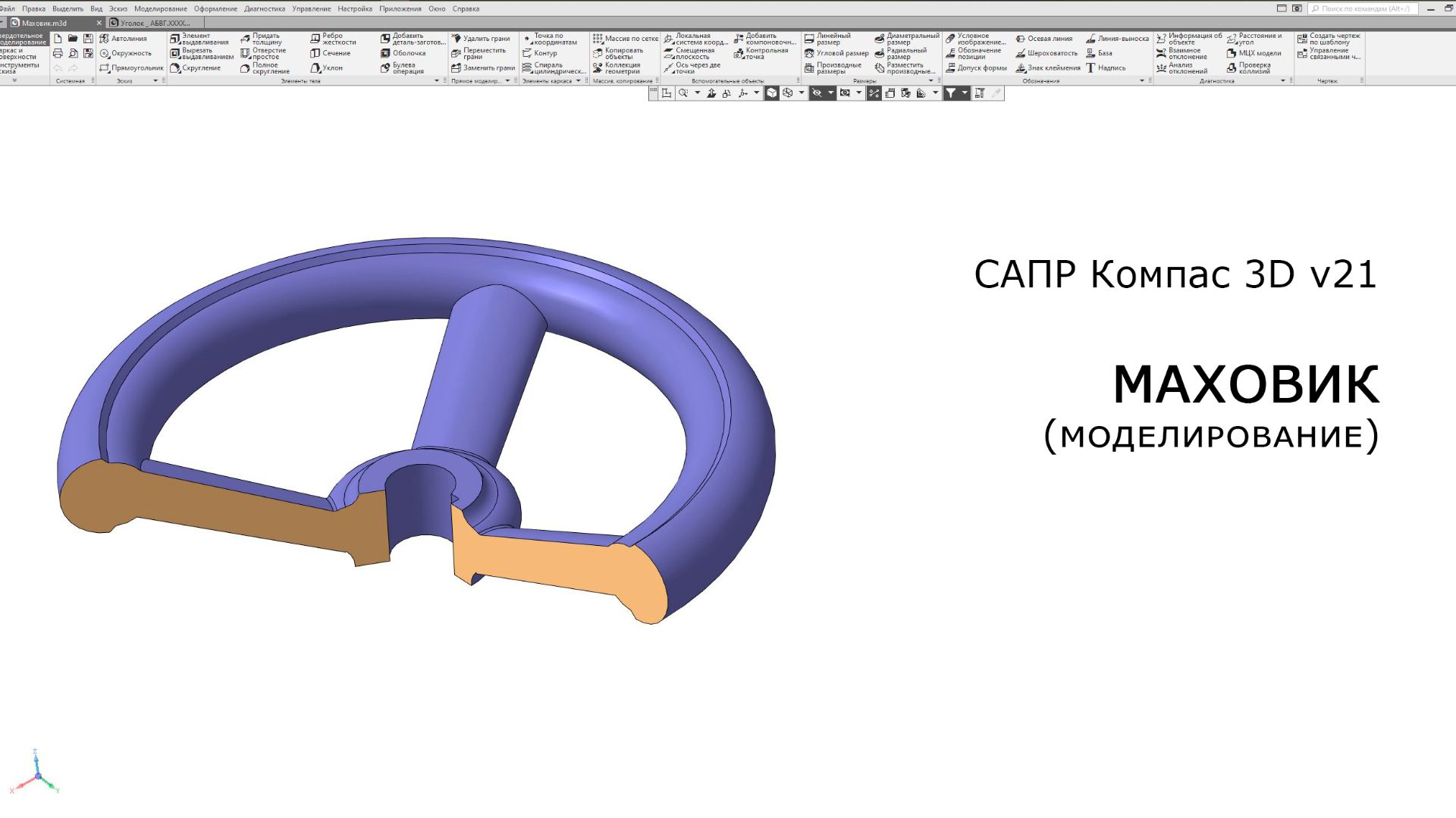
Task: Open the Моделирование menu
Action: pyautogui.click(x=161, y=9)
